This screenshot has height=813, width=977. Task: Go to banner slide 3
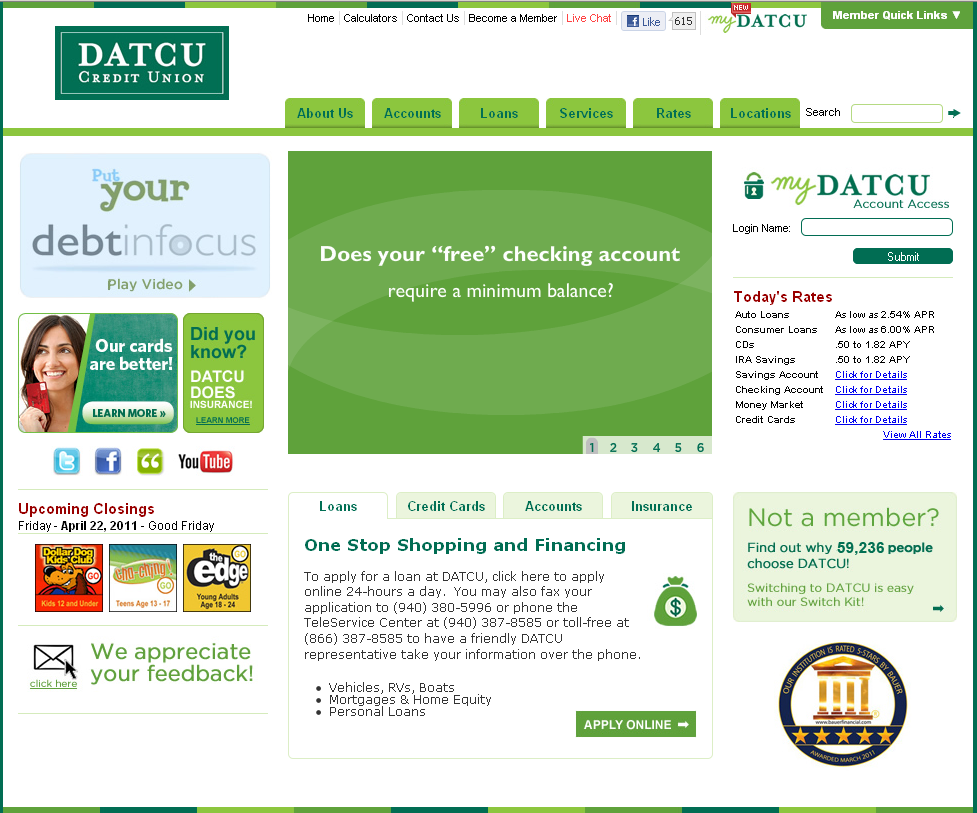tap(634, 447)
